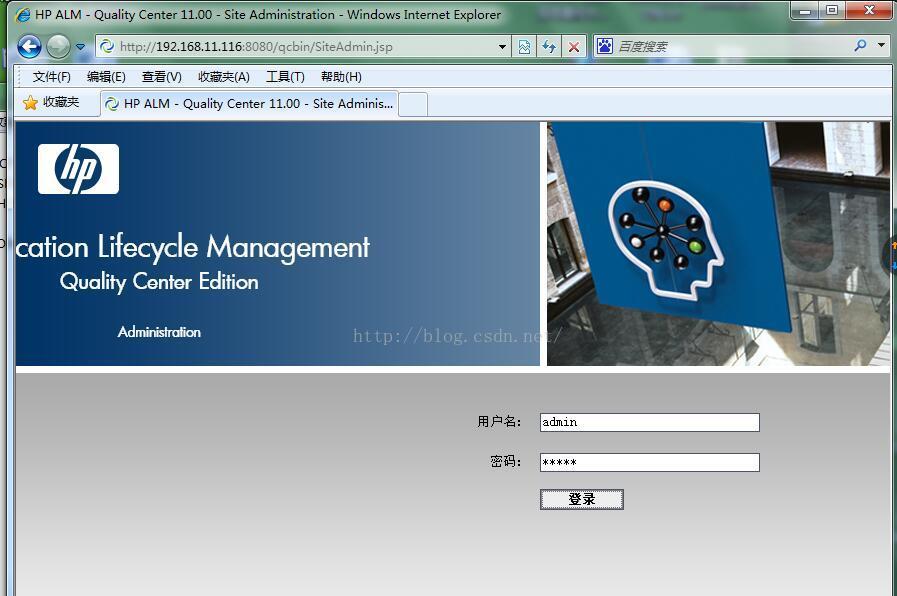The width and height of the screenshot is (897, 596).
Task: Click the search magnifier icon
Action: [x=860, y=45]
